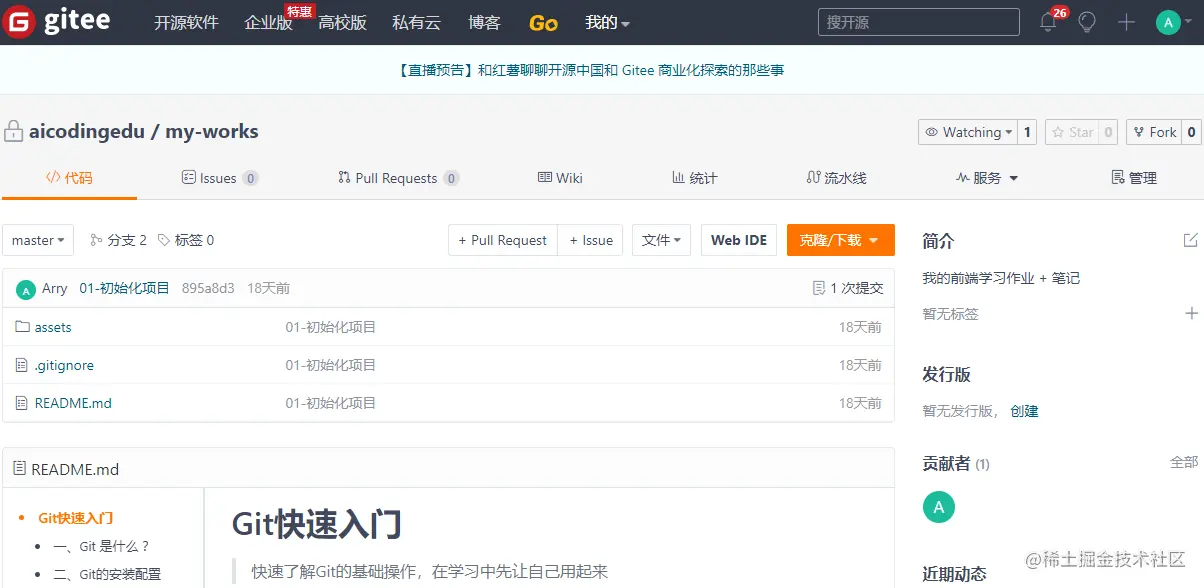Open the 流水线 tab
Image resolution: width=1204 pixels, height=588 pixels.
(x=836, y=178)
